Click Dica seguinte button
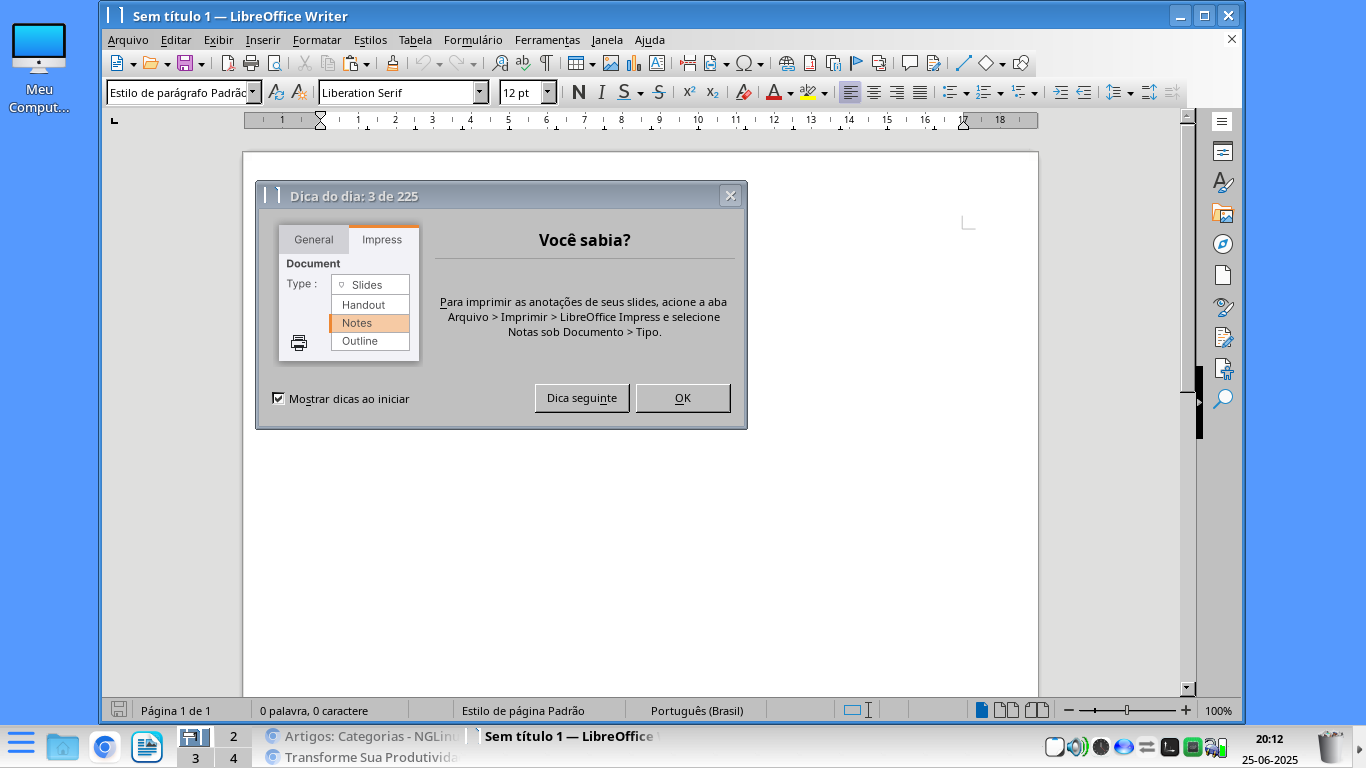The height and width of the screenshot is (768, 1366). pos(582,398)
